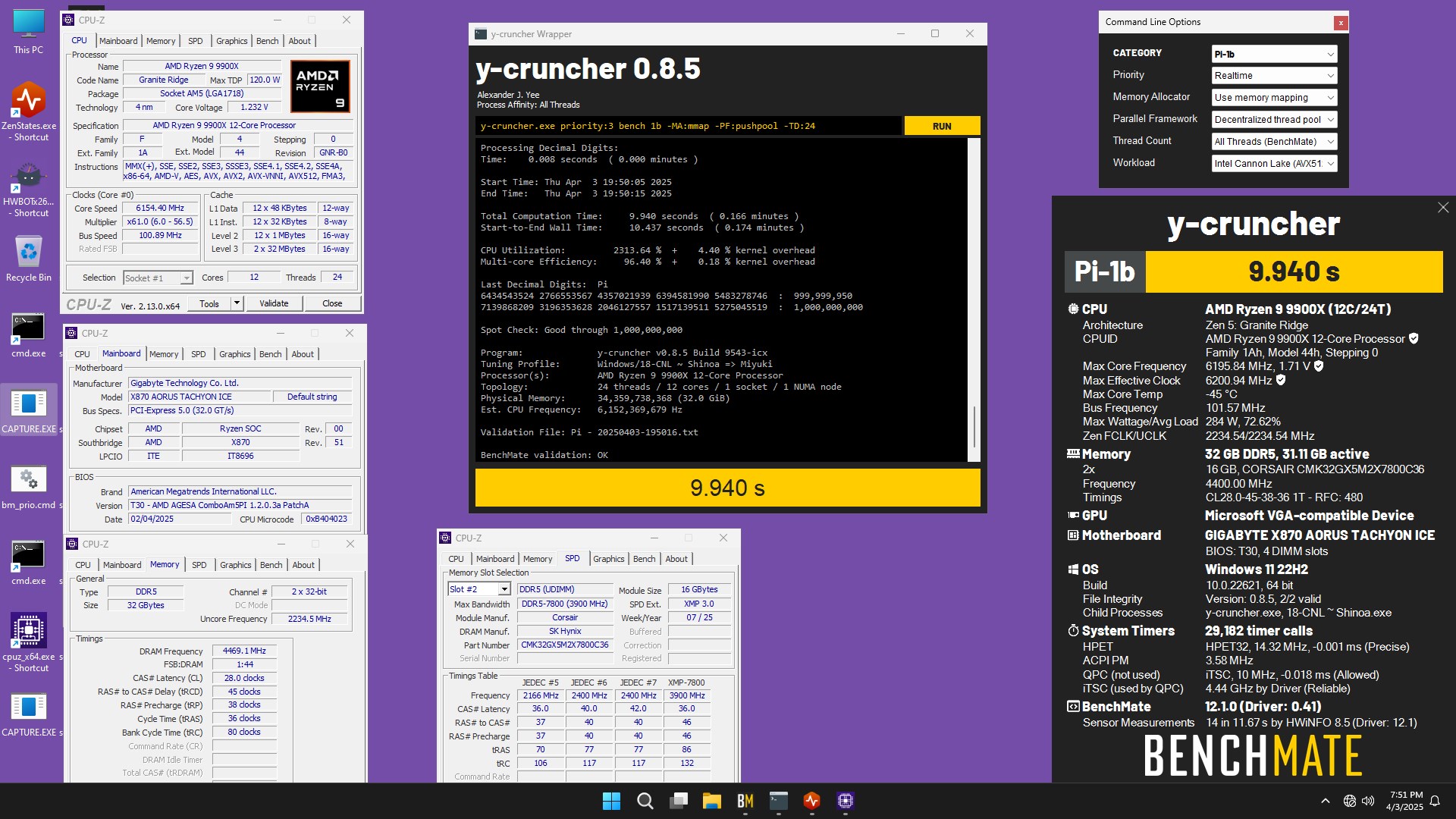Viewport: 1456px width, 819px height.
Task: Select Uncore Frequency 2234.5 MHz value
Action: click(309, 619)
